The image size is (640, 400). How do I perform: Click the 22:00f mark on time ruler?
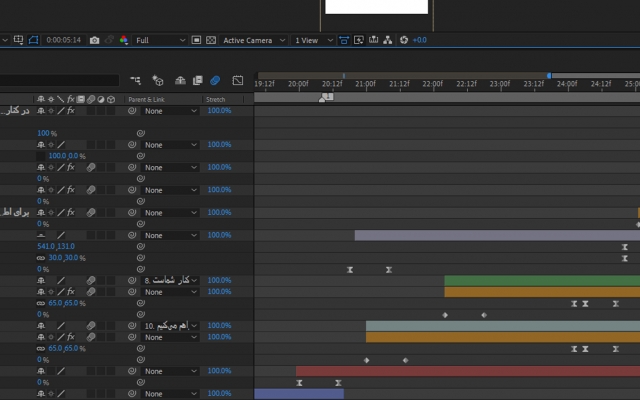pyautogui.click(x=433, y=84)
